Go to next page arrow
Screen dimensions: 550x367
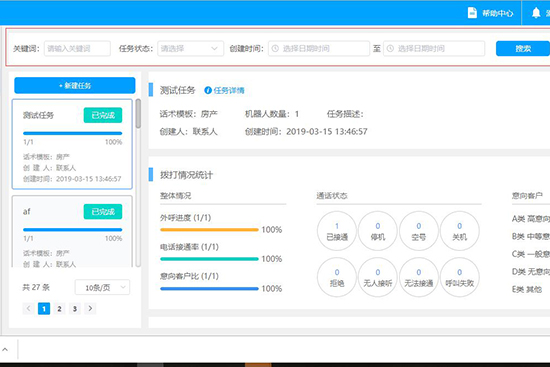[90, 308]
